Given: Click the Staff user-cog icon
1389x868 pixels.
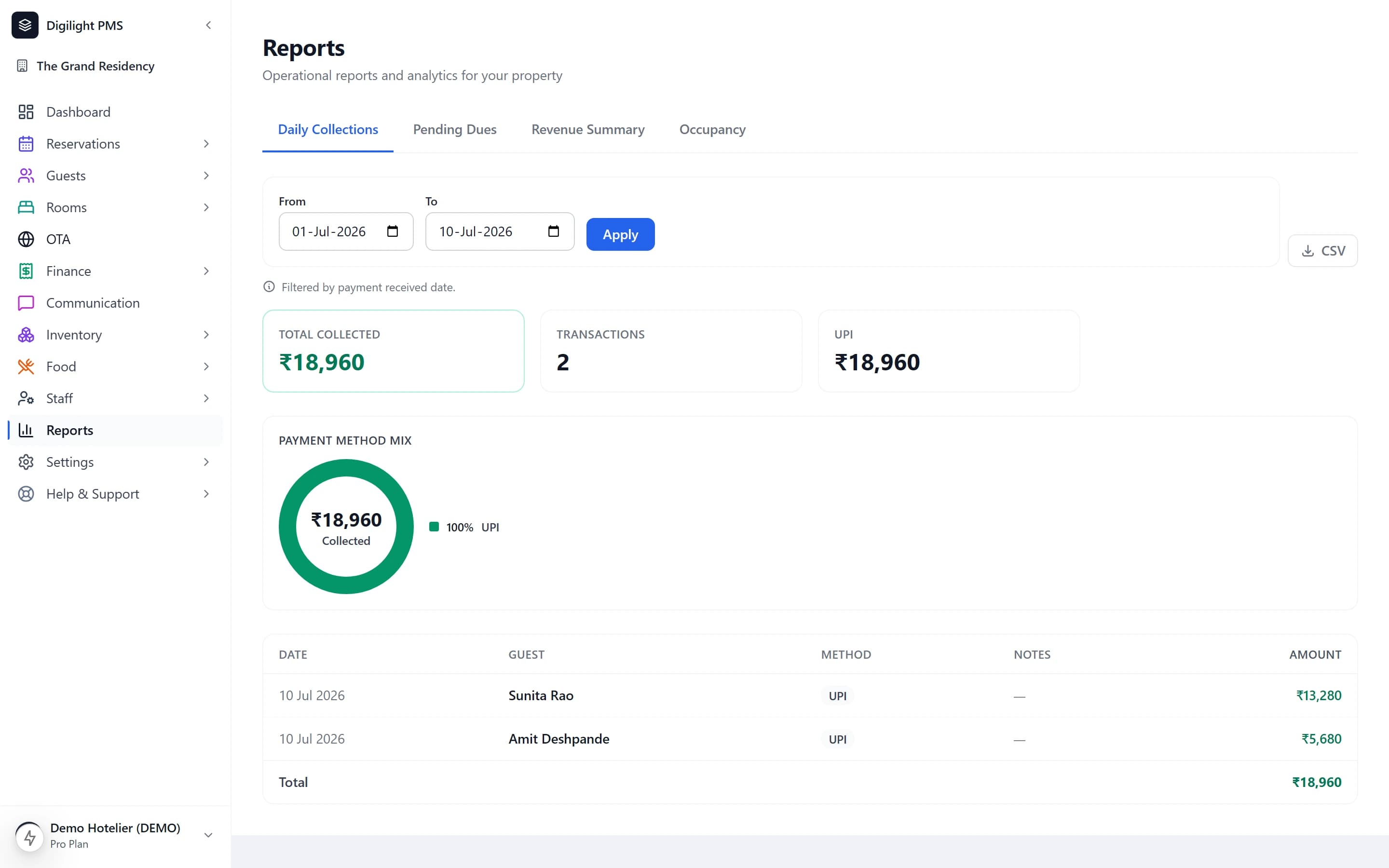Looking at the screenshot, I should pyautogui.click(x=26, y=398).
